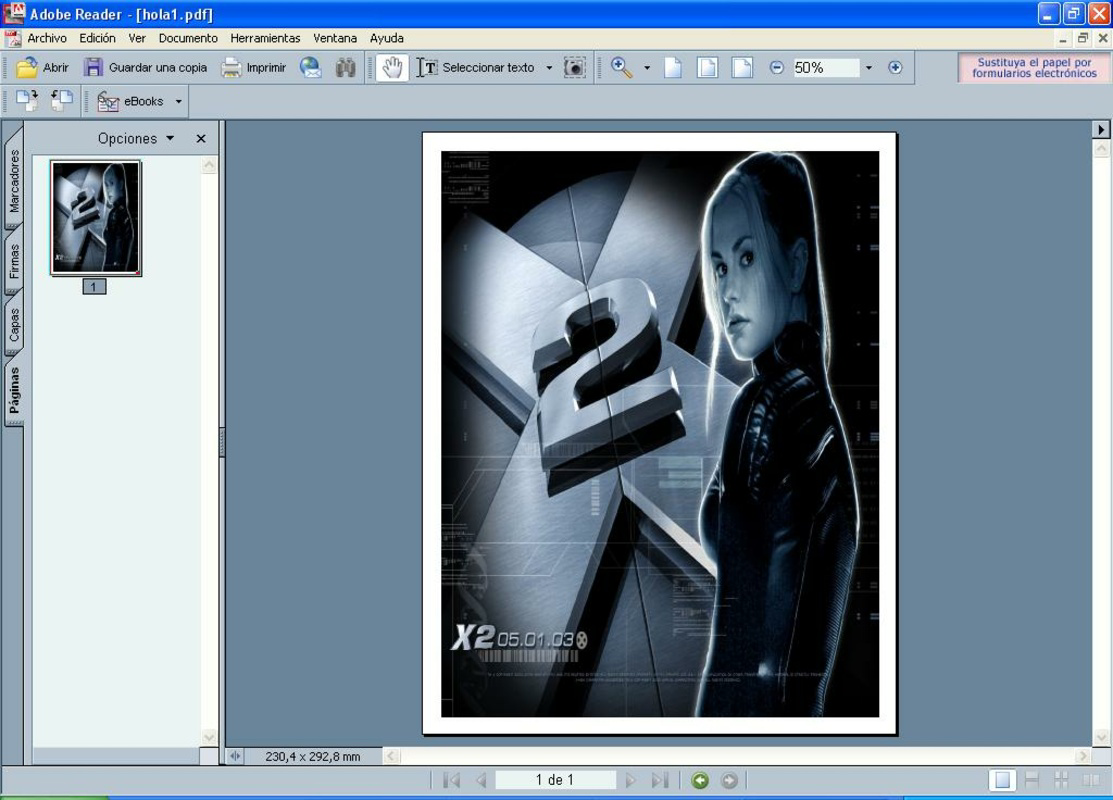This screenshot has width=1113, height=800.
Task: Click the 50% zoom field
Action: 826,67
